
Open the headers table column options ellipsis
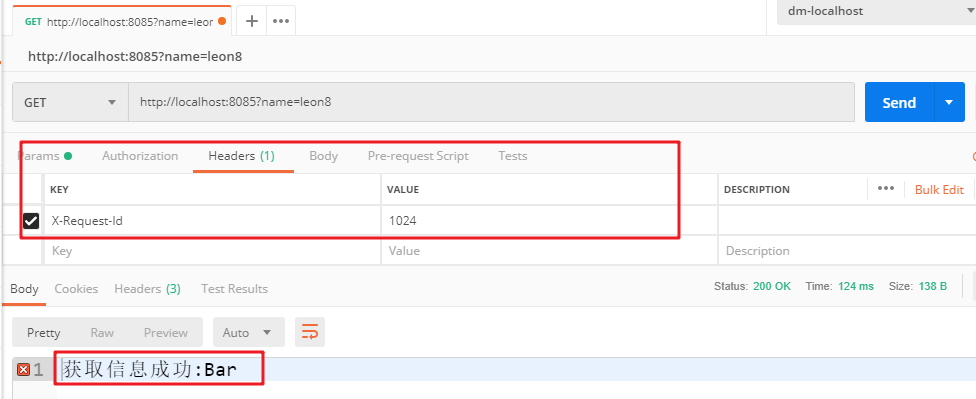(886, 189)
